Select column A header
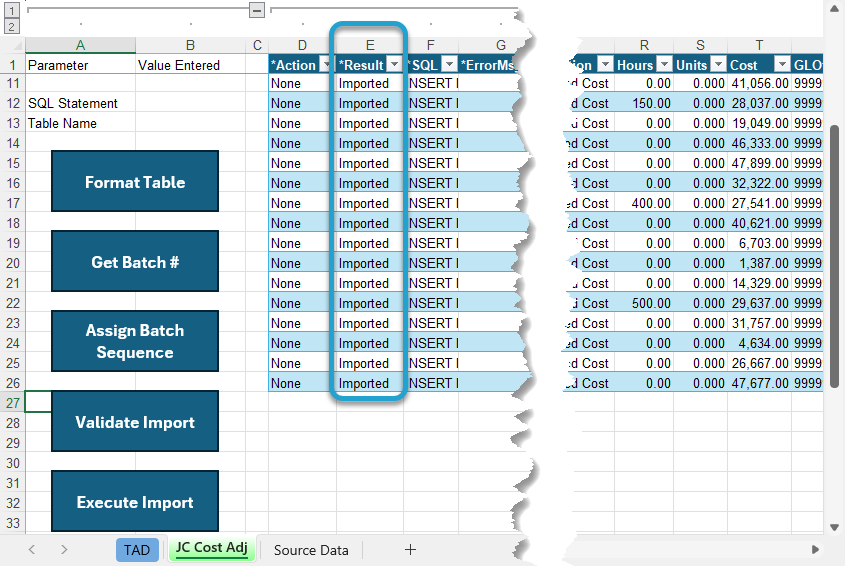845x566 pixels. click(80, 45)
